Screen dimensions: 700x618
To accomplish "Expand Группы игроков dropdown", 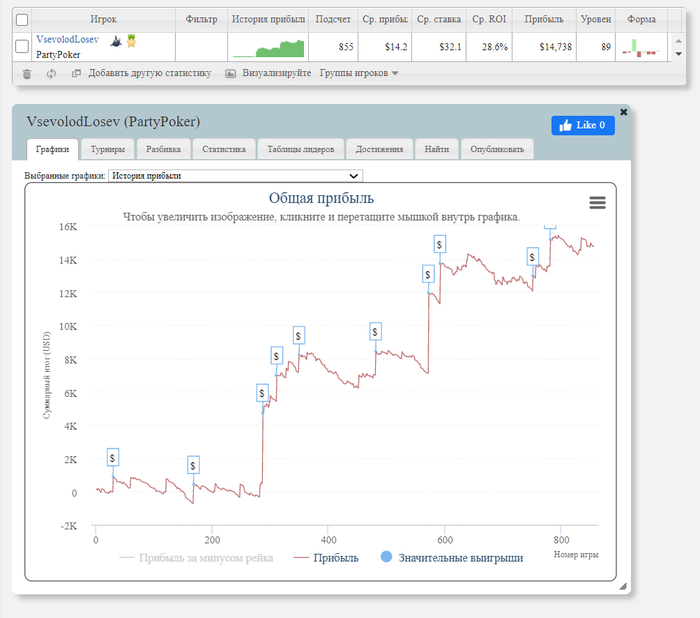I will pyautogui.click(x=358, y=73).
